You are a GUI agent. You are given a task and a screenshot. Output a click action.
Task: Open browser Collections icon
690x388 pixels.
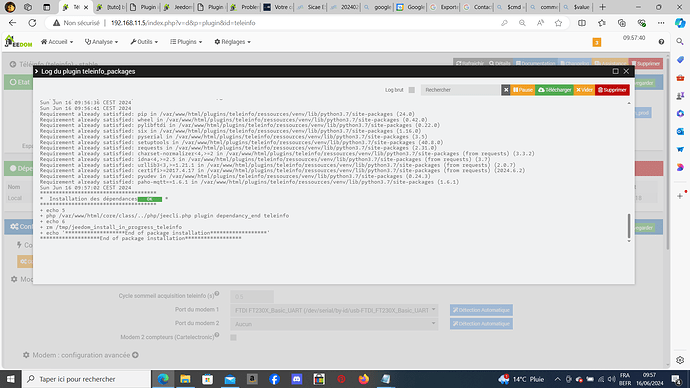(x=621, y=23)
